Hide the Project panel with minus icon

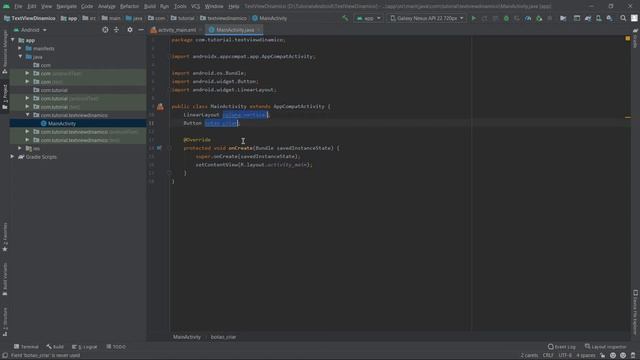coord(141,30)
